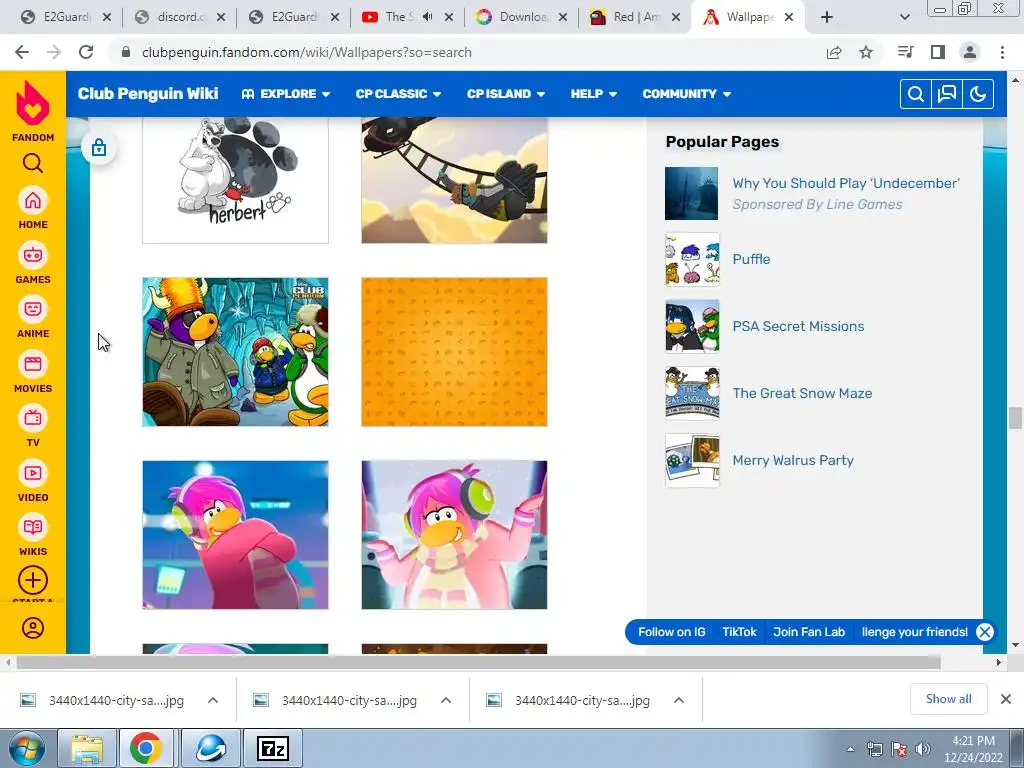Dismiss the social links banner
Screen dimensions: 1024x768
point(985,632)
